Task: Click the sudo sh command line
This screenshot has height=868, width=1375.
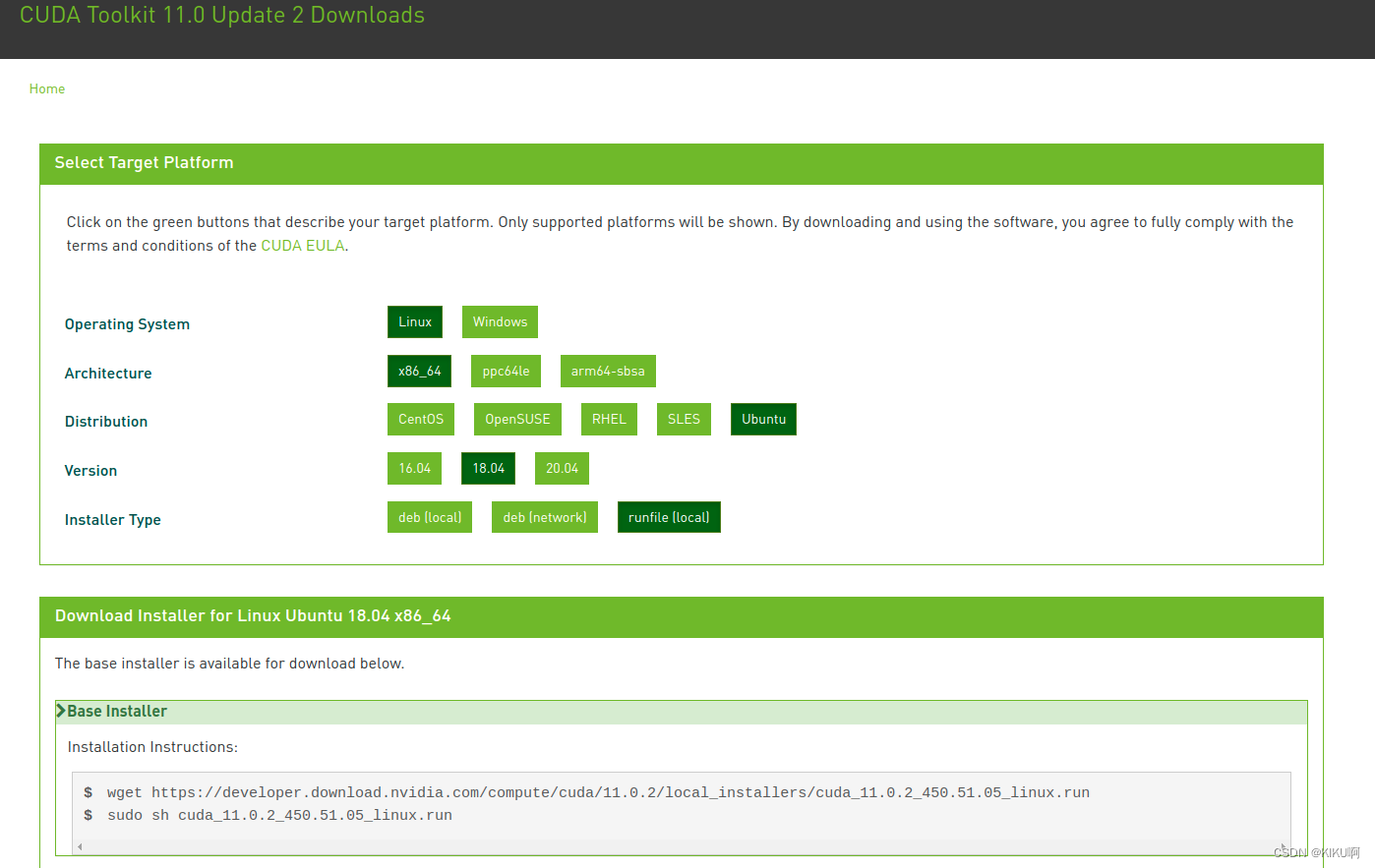Action: tap(279, 815)
